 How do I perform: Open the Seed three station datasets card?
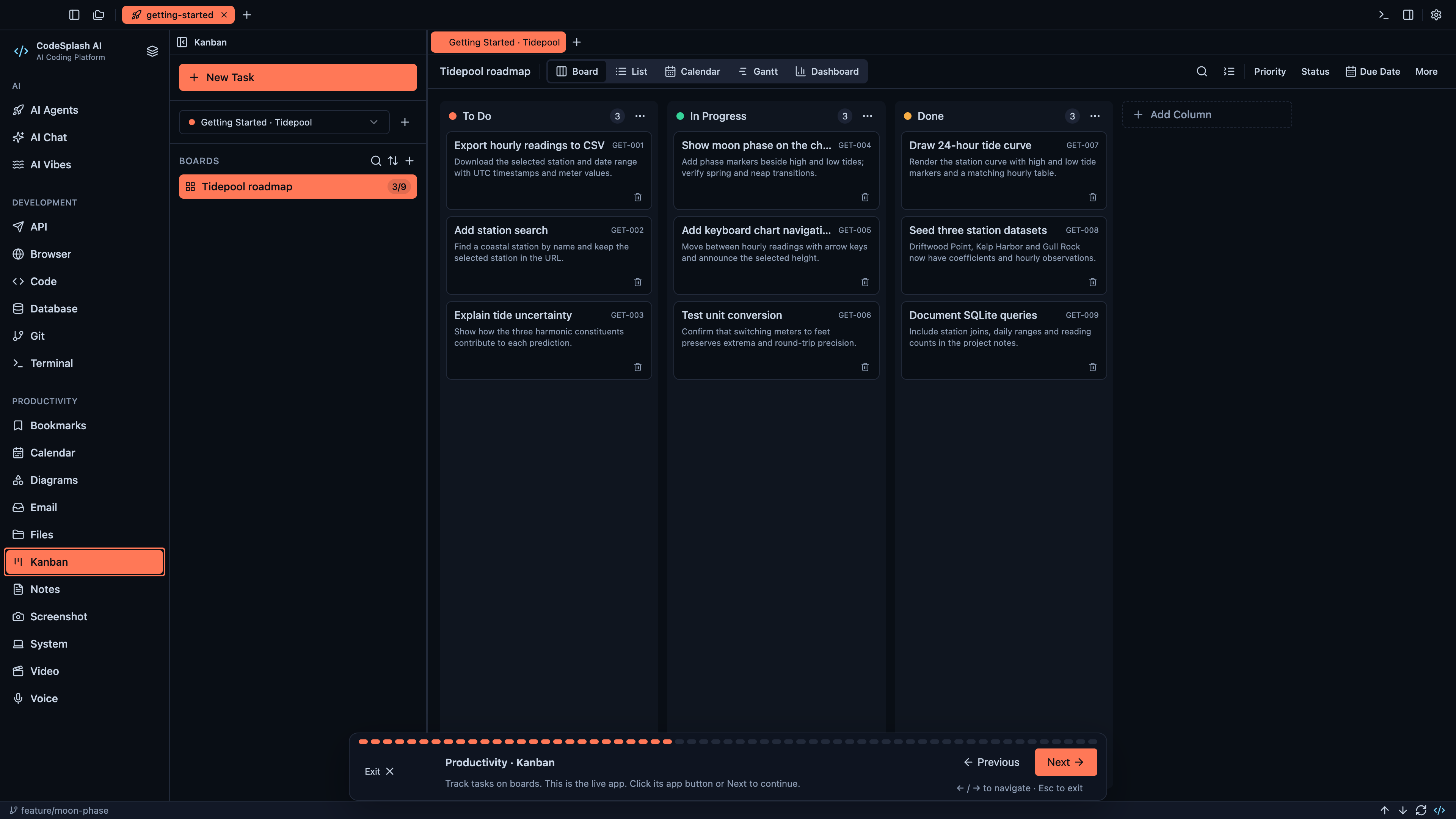1003,255
